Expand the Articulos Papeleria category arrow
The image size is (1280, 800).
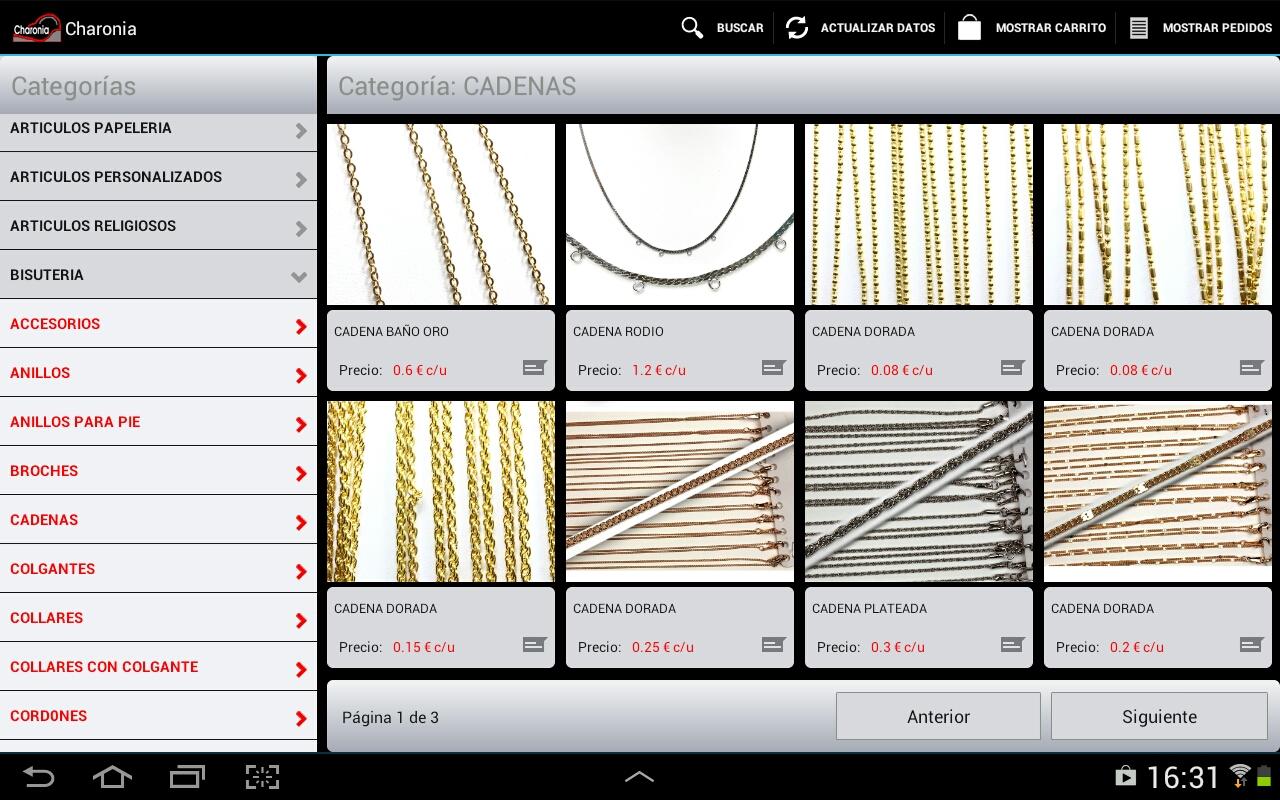(301, 130)
